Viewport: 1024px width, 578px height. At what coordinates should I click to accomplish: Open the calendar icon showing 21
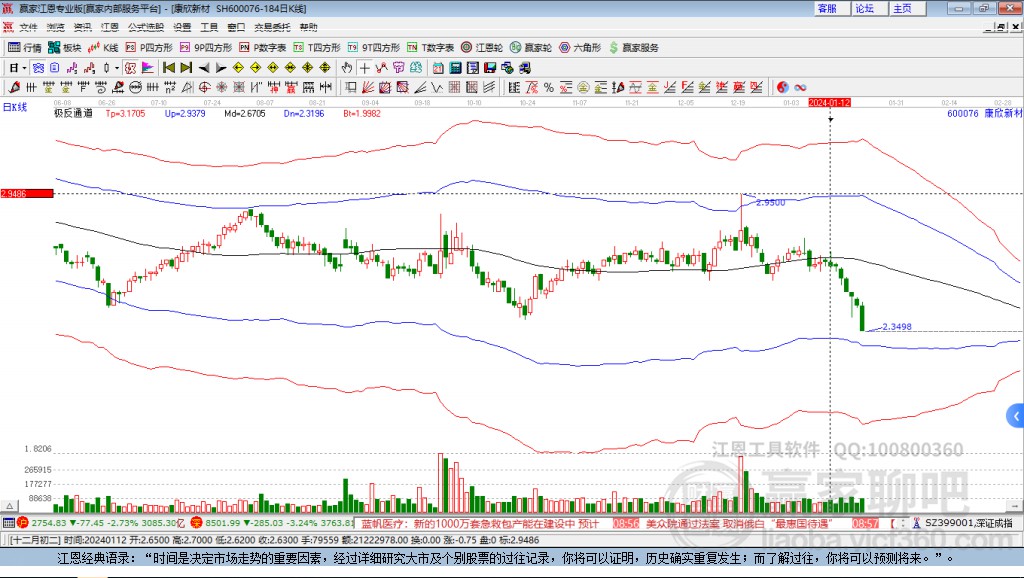click(x=438, y=68)
